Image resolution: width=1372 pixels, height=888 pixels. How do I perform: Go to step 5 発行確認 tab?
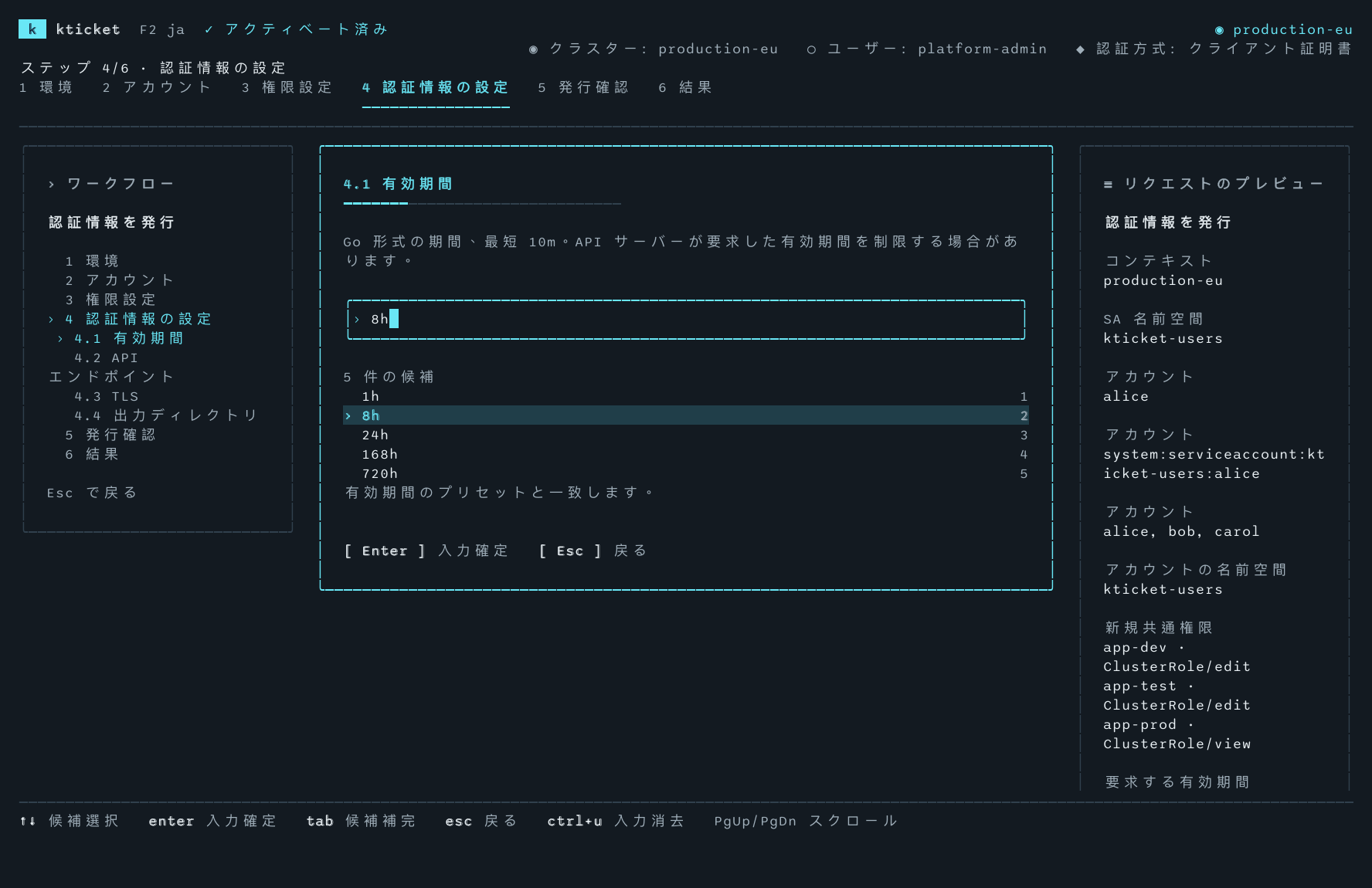583,87
